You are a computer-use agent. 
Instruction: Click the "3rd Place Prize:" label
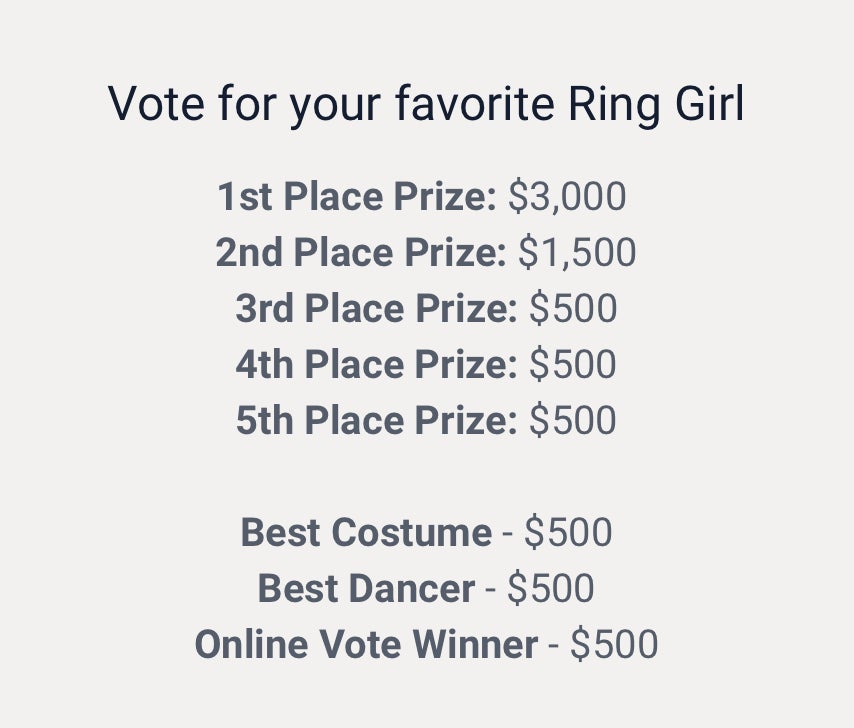pos(376,309)
